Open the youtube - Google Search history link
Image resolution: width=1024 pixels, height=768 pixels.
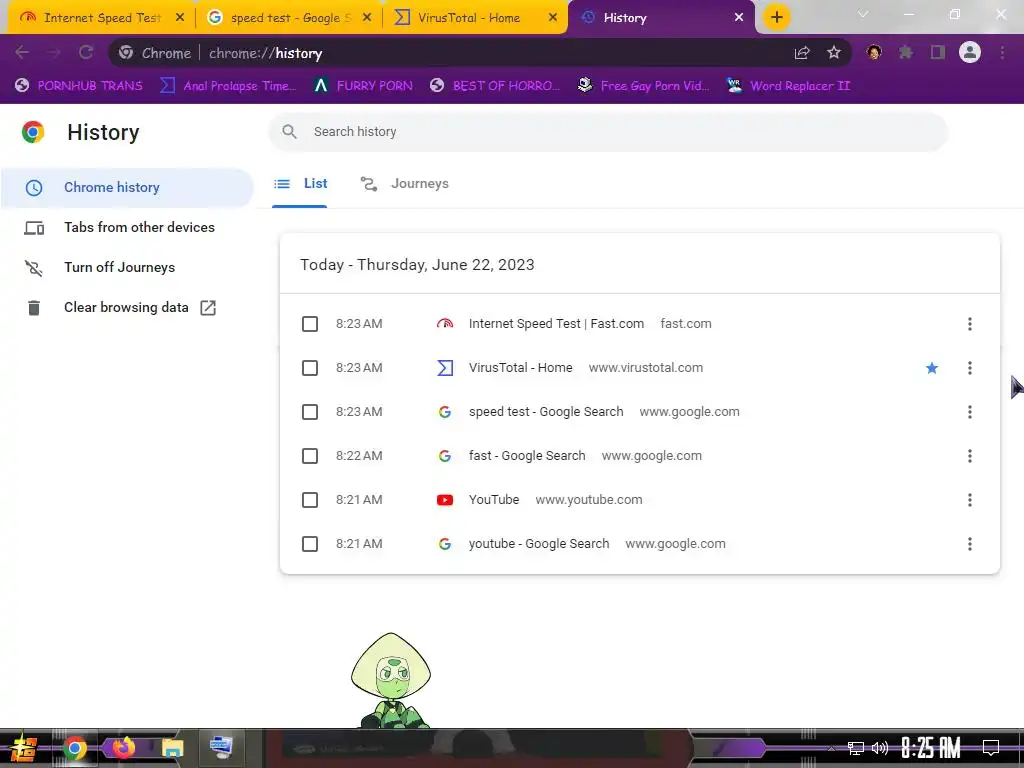tap(539, 544)
